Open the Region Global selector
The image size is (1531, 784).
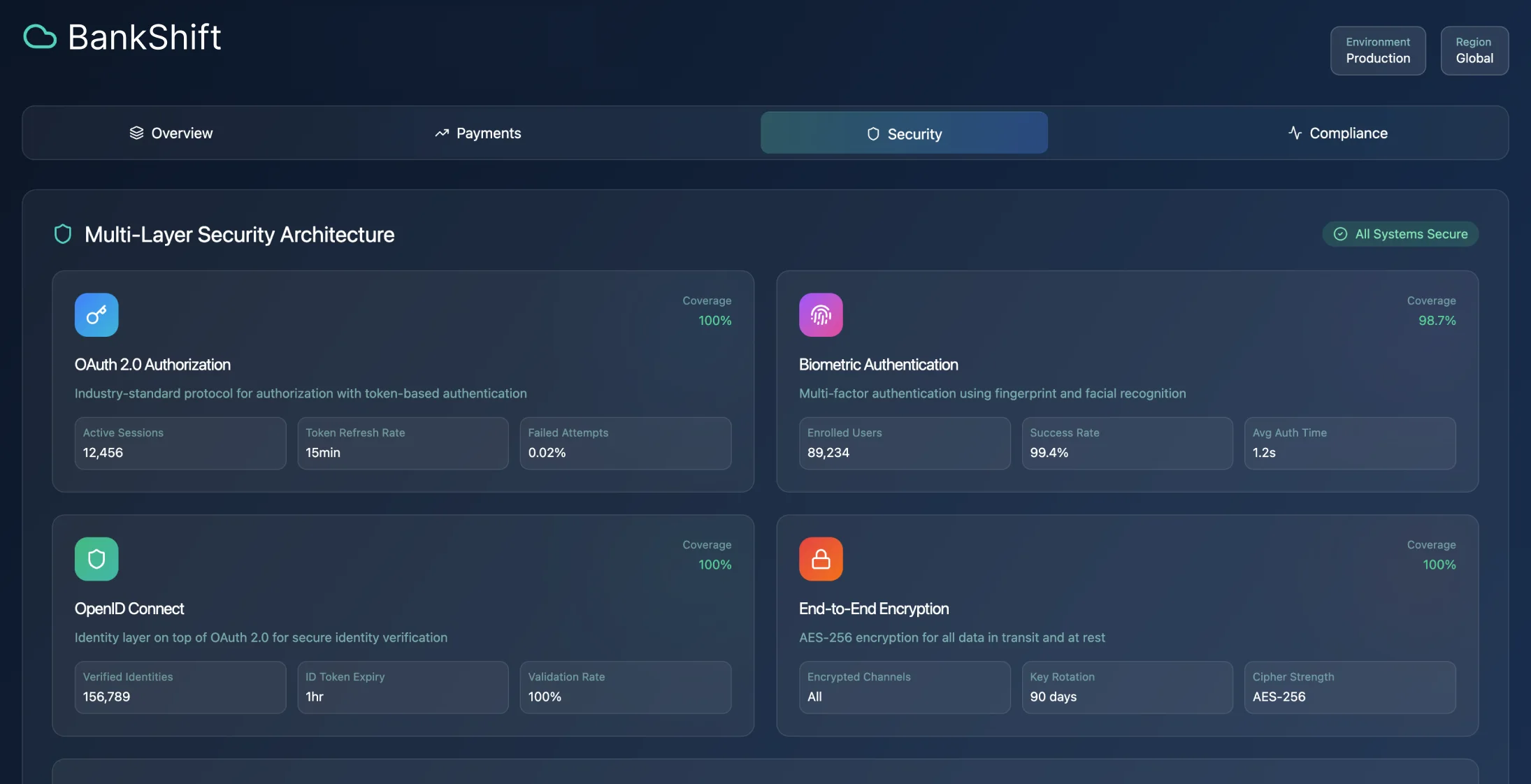click(x=1474, y=50)
